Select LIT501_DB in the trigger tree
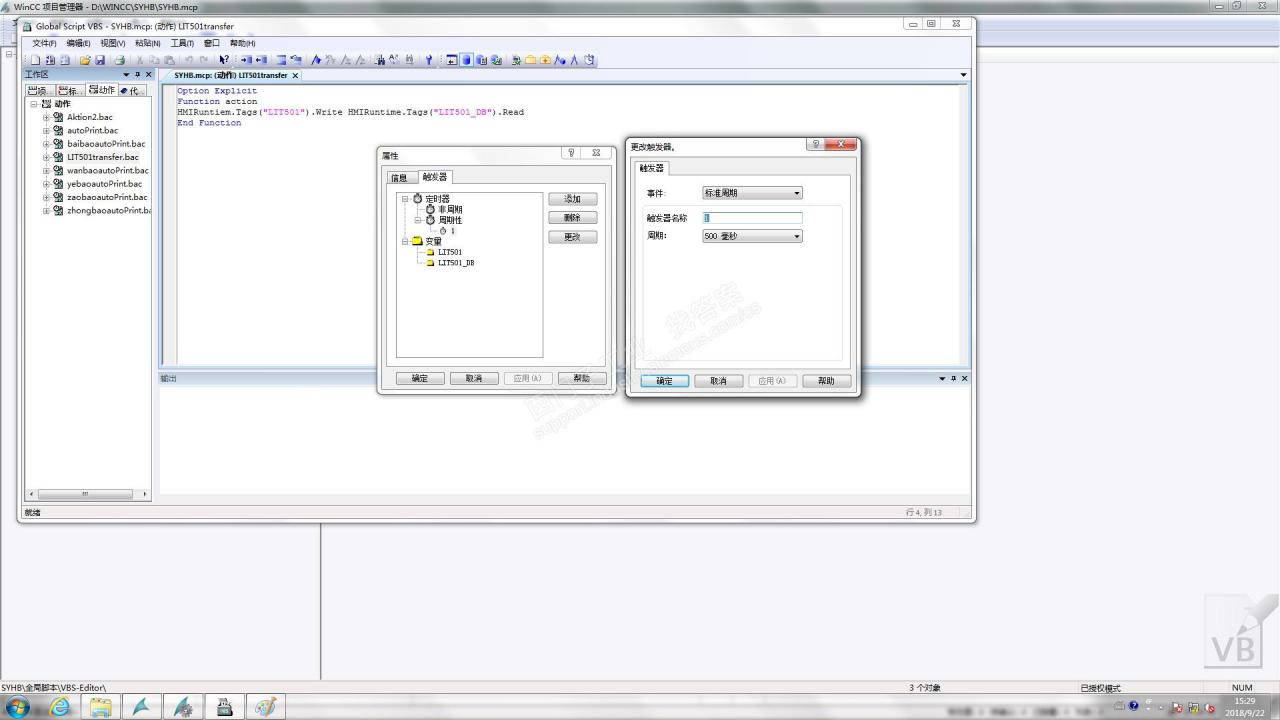 click(456, 263)
